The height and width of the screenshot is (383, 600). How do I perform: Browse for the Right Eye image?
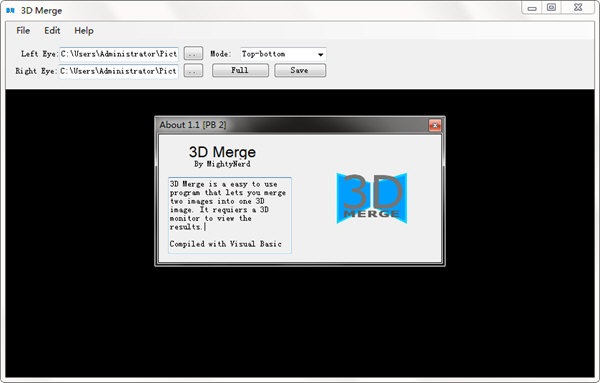(x=193, y=71)
